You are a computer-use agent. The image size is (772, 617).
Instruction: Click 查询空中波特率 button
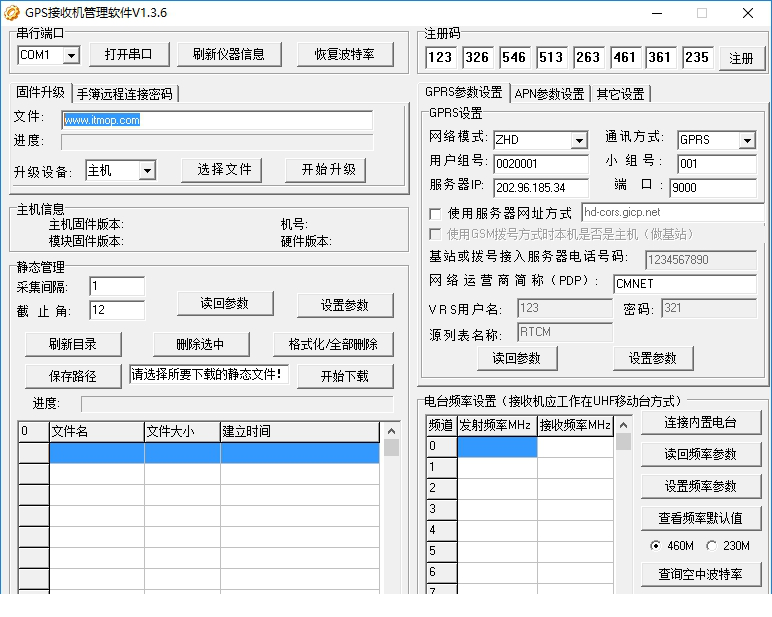coord(701,574)
